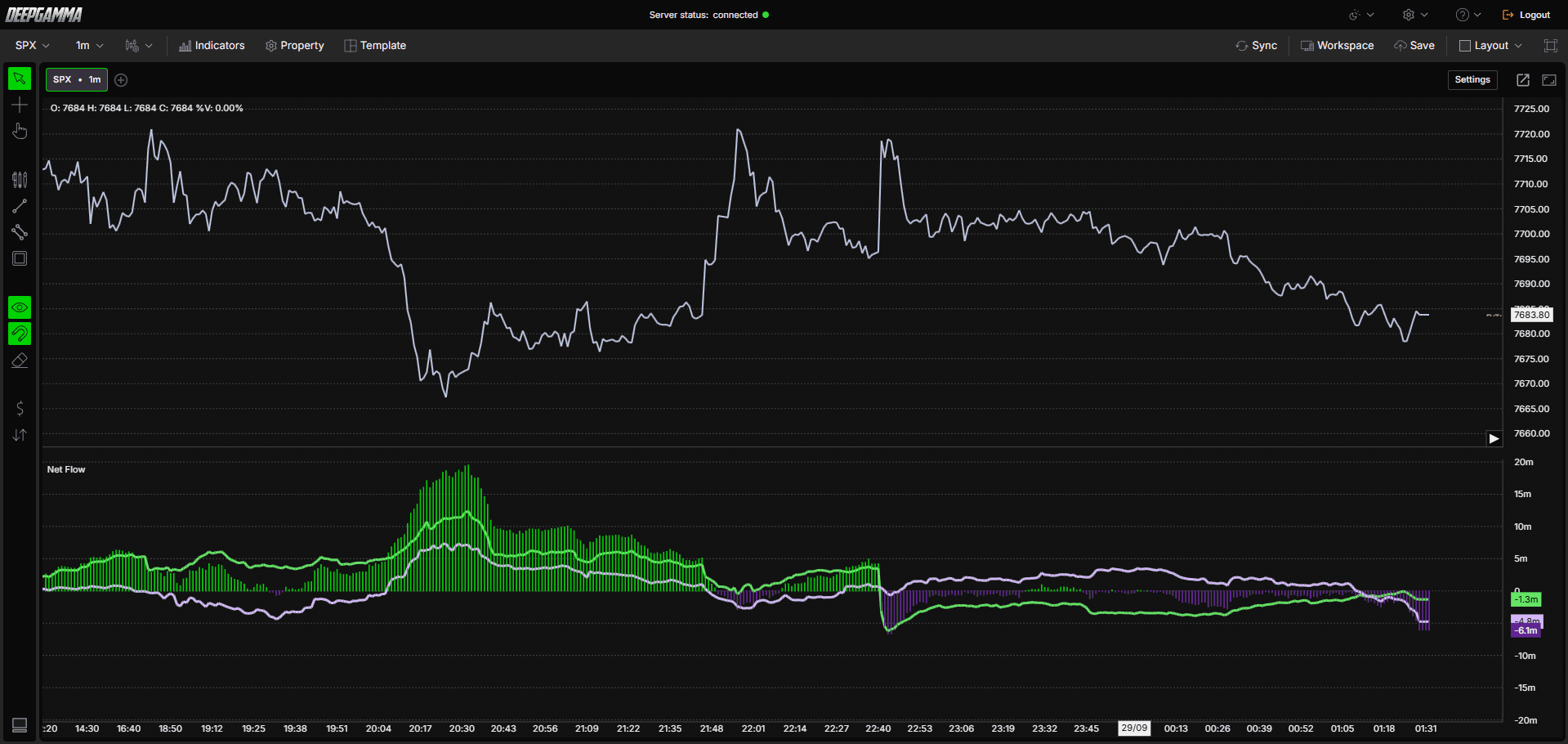
Task: Click the dollar sign price tool
Action: coord(20,409)
